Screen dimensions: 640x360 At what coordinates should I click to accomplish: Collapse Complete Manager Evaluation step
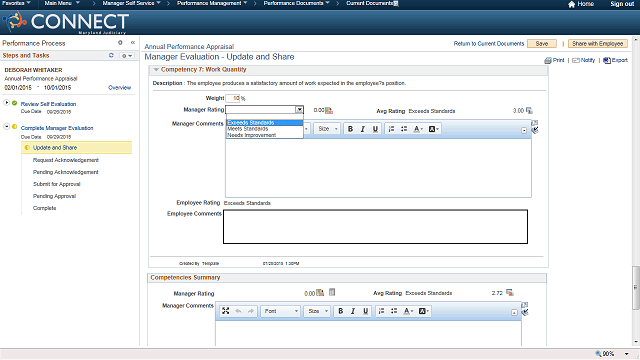point(7,127)
